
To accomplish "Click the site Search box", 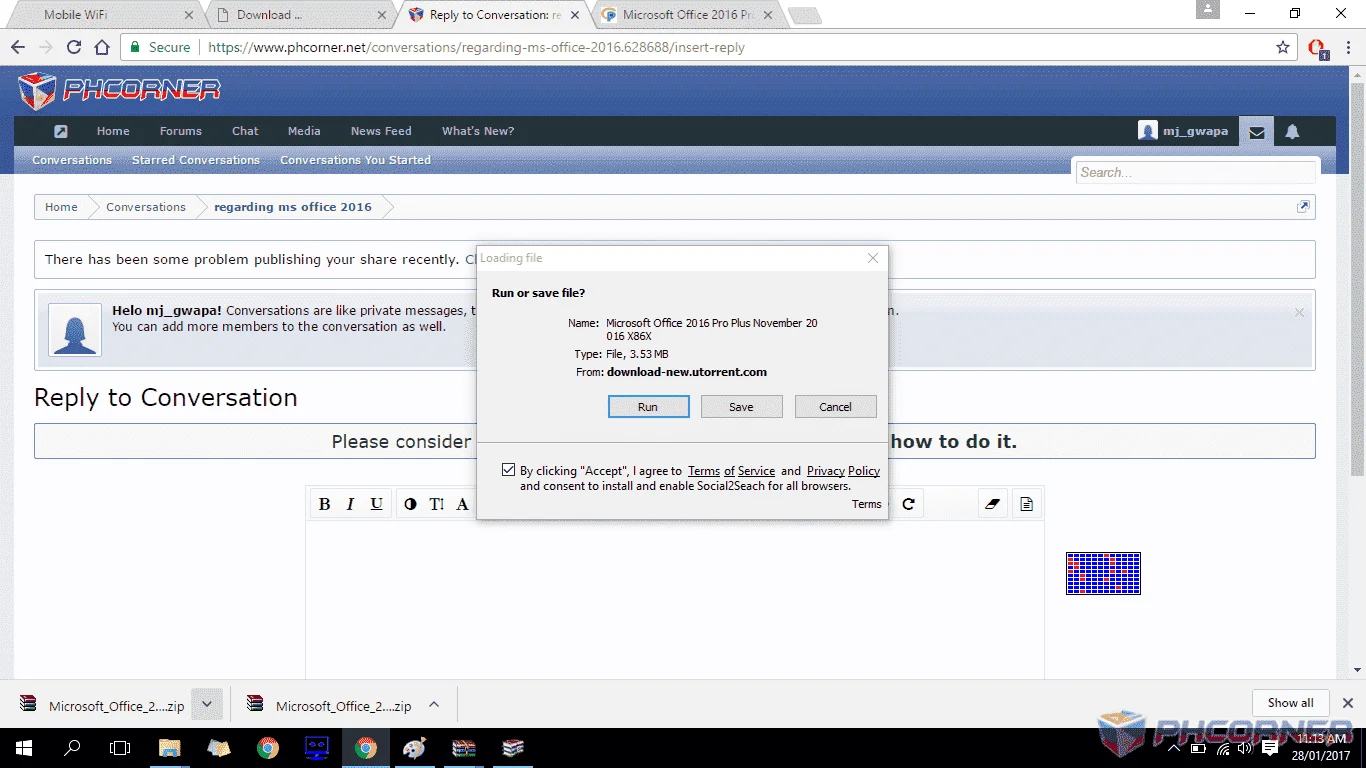I will click(x=1196, y=172).
